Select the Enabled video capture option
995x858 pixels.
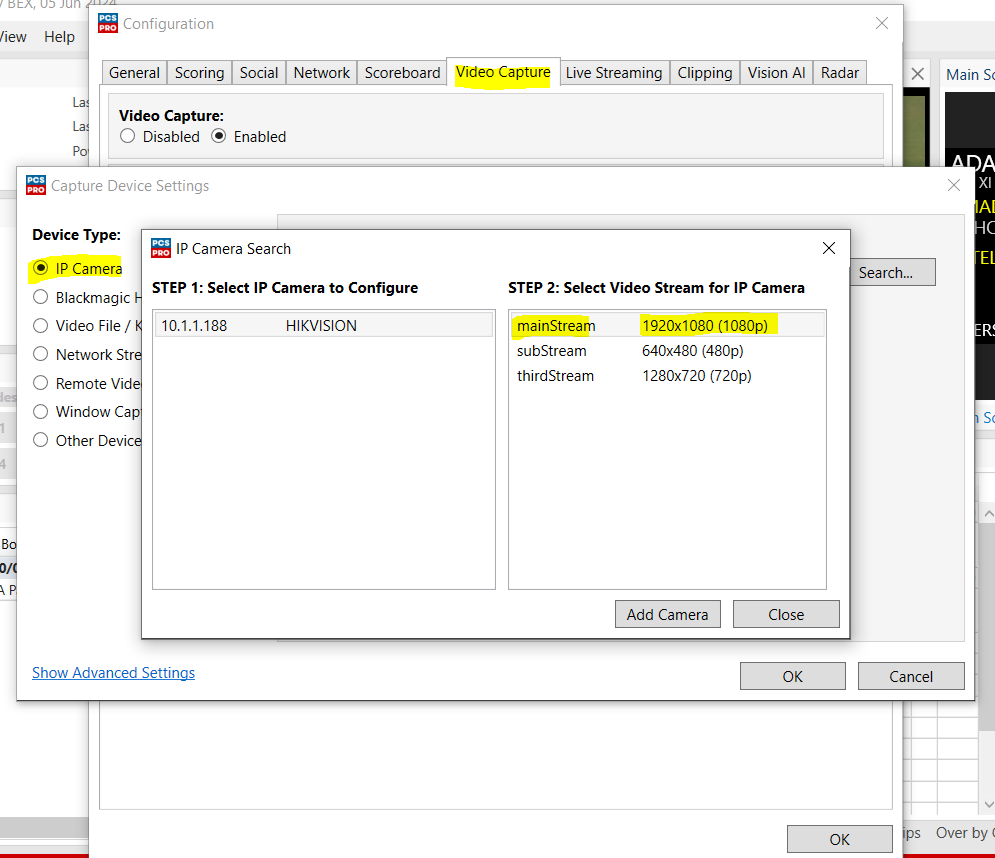click(219, 136)
